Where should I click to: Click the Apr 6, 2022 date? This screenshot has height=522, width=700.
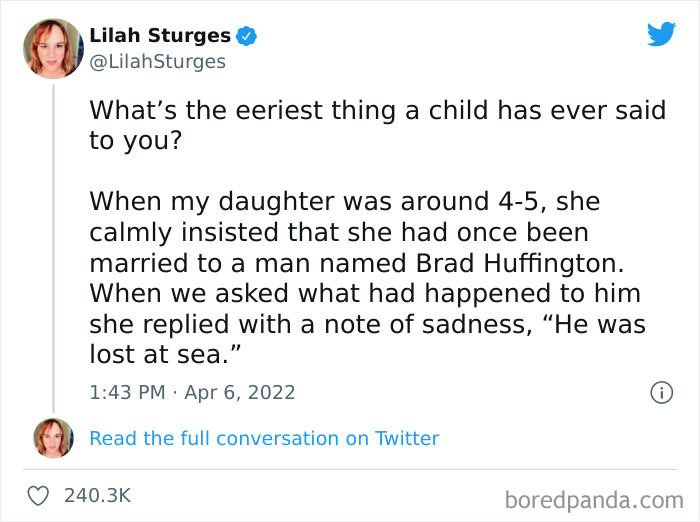240,393
